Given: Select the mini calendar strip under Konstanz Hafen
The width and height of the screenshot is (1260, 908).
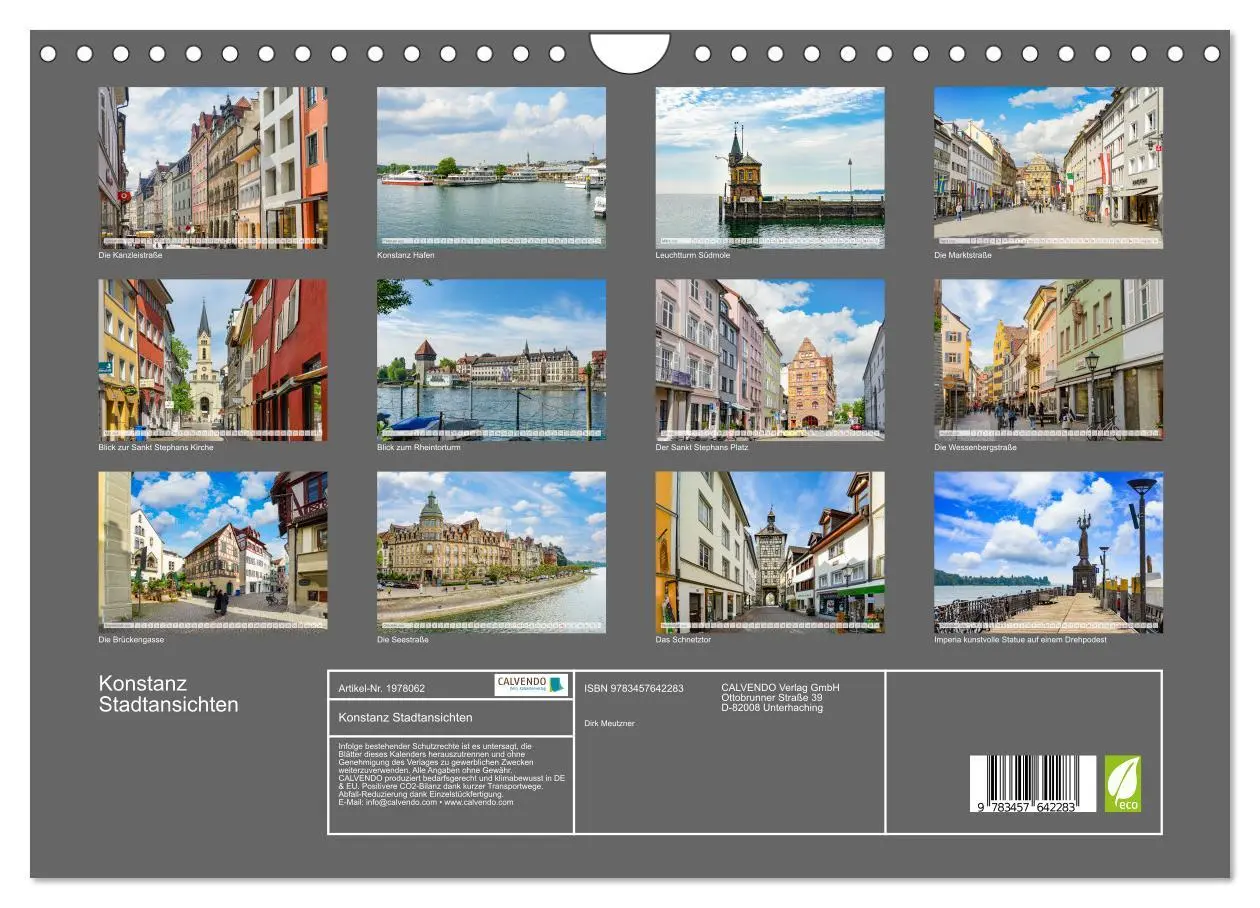Looking at the screenshot, I should [493, 240].
